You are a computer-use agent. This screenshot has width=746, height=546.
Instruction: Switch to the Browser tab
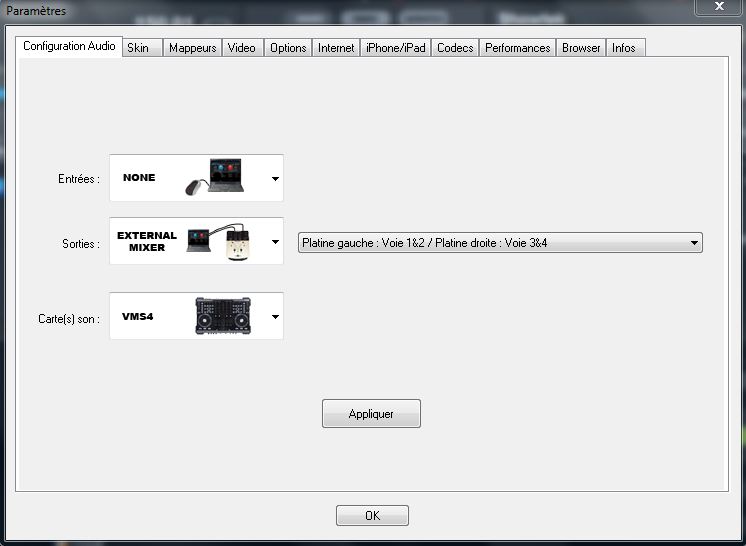click(x=581, y=48)
